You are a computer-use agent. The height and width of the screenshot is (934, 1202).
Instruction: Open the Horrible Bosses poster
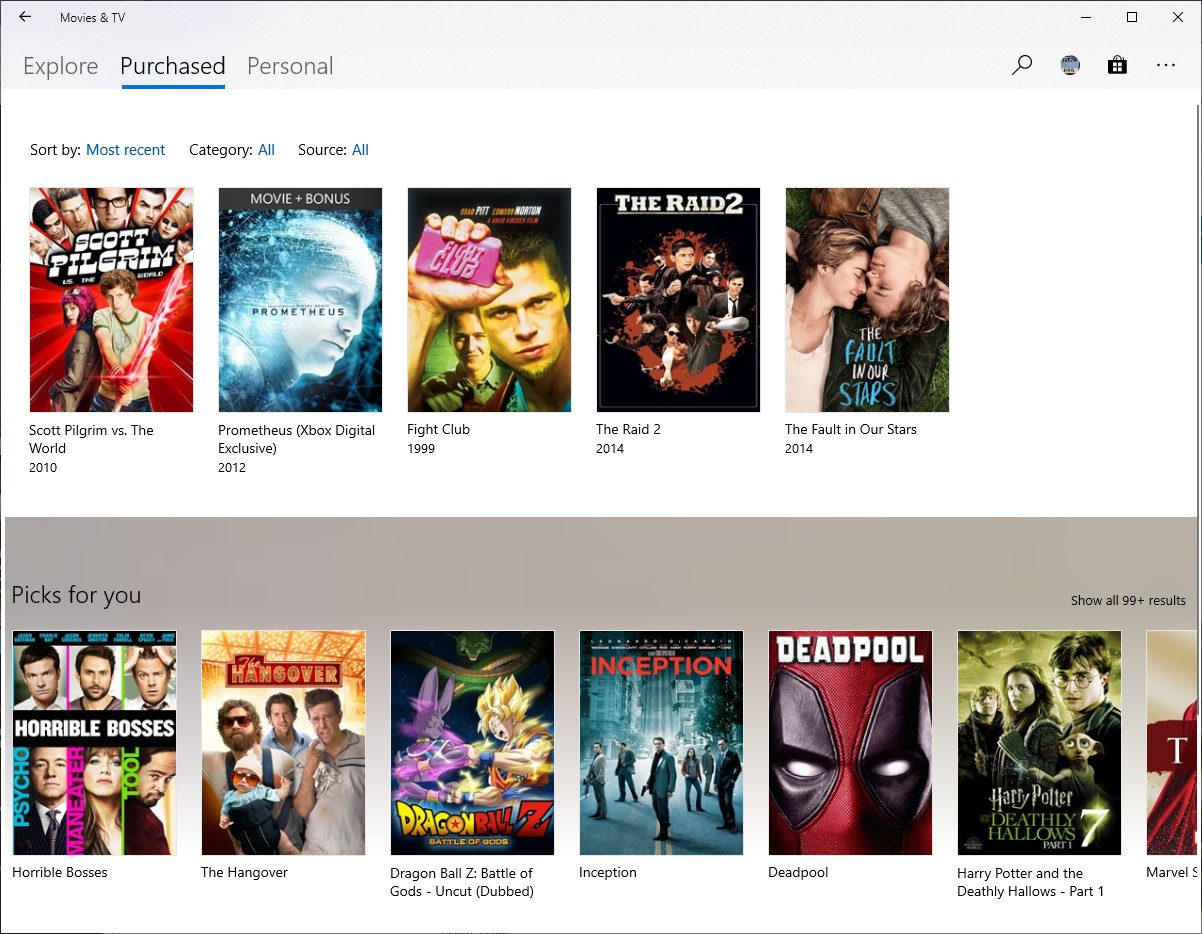[x=94, y=743]
